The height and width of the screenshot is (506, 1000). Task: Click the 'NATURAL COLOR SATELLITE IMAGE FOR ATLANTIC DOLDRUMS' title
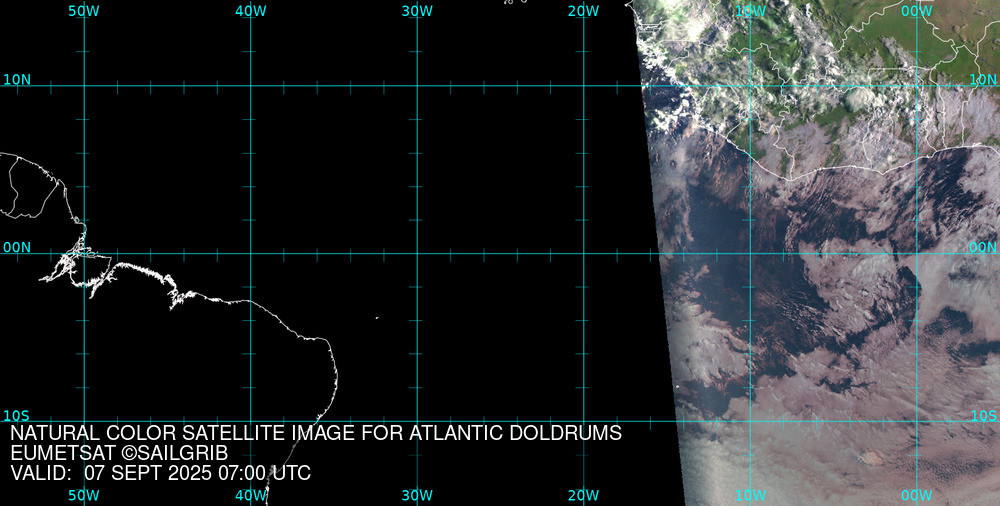pos(316,433)
